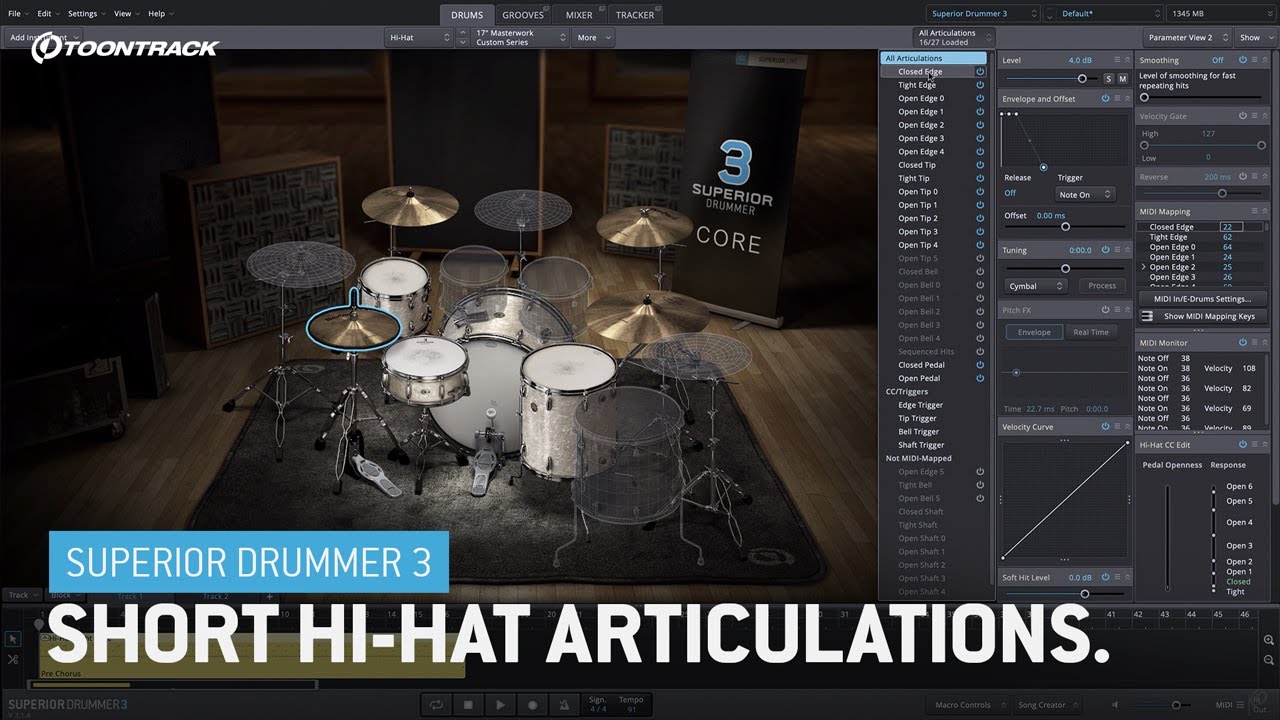
Task: Expand Open Edge 2 row in MIDI Mapping
Action: coord(1143,267)
